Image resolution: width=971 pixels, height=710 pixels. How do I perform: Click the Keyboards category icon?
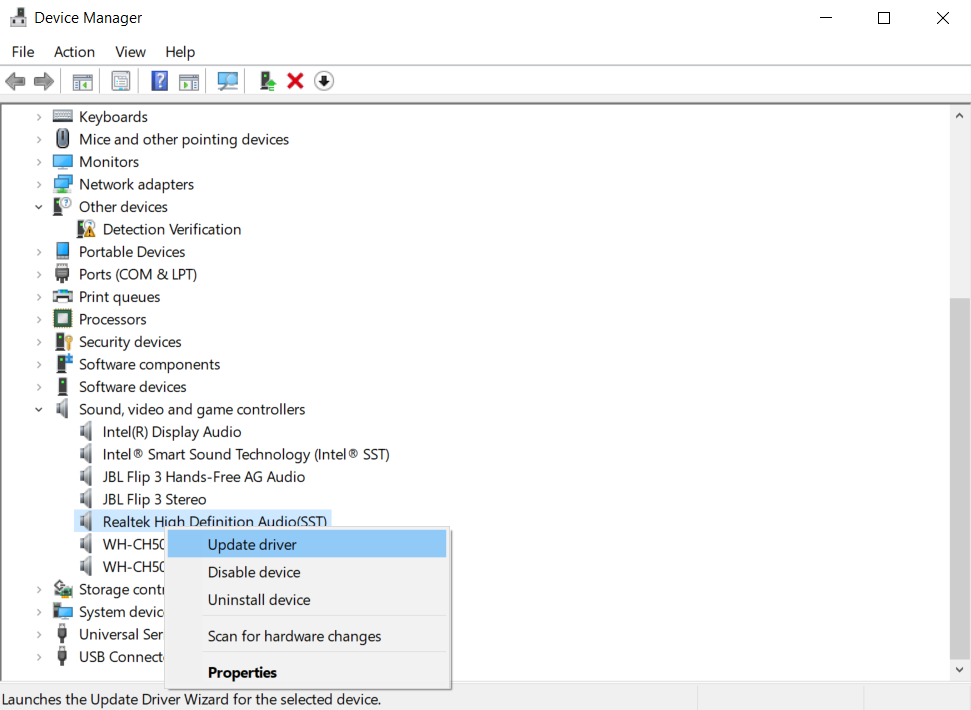tap(63, 116)
